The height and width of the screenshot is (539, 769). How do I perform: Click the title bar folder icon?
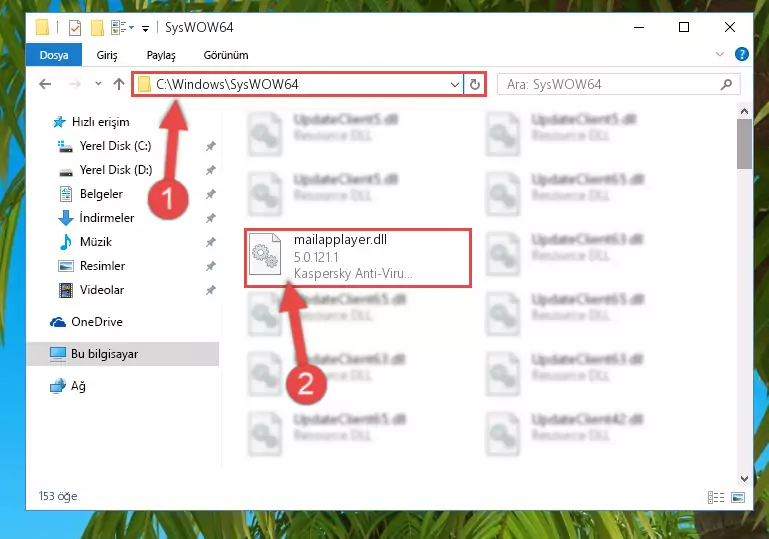(43, 27)
